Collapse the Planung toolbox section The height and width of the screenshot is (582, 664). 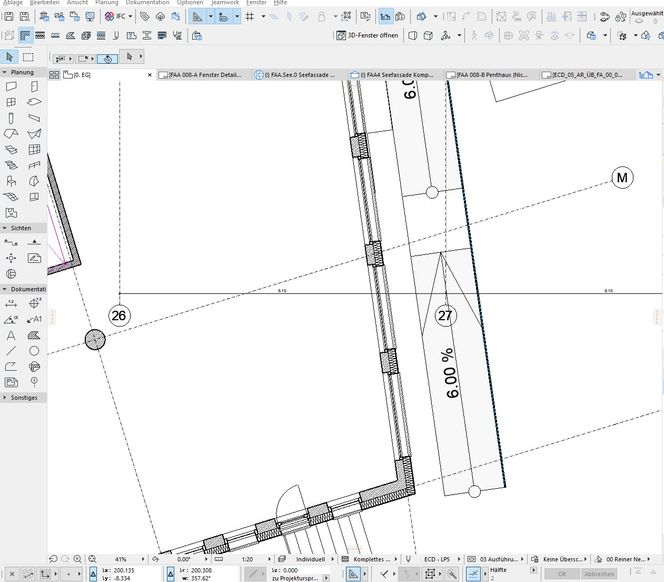click(x=5, y=72)
